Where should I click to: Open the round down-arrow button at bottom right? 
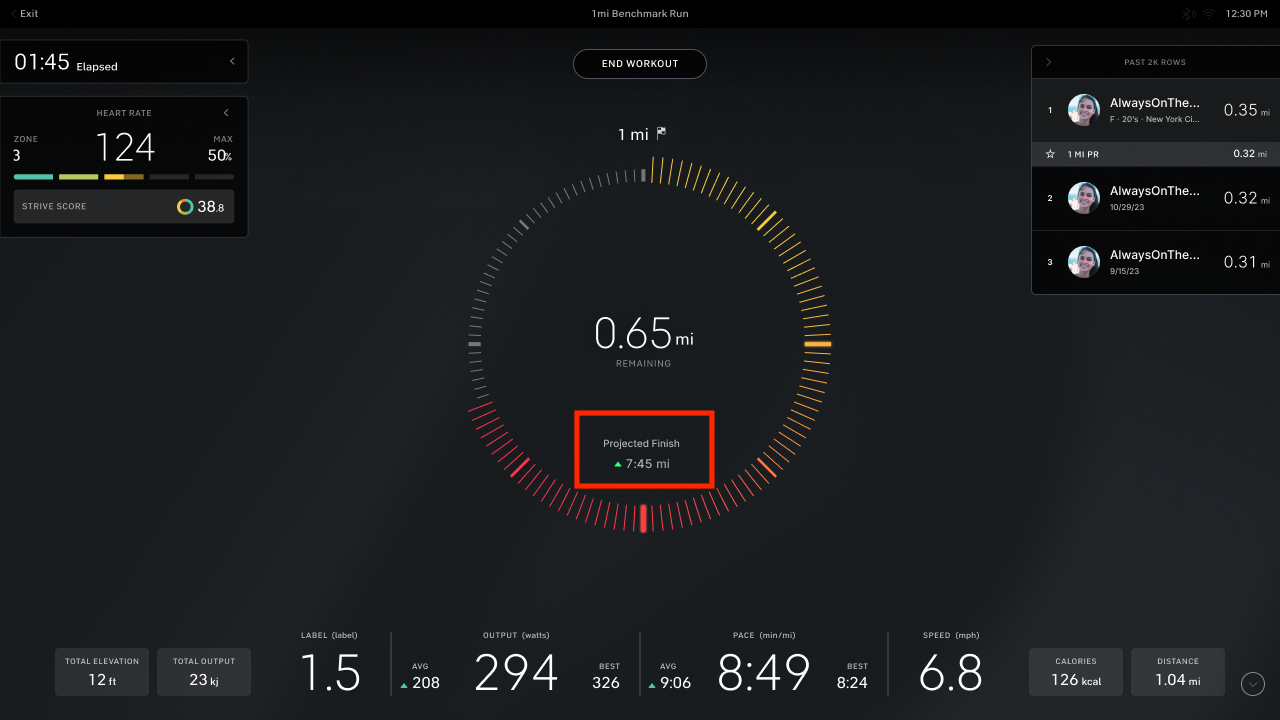pos(1252,684)
